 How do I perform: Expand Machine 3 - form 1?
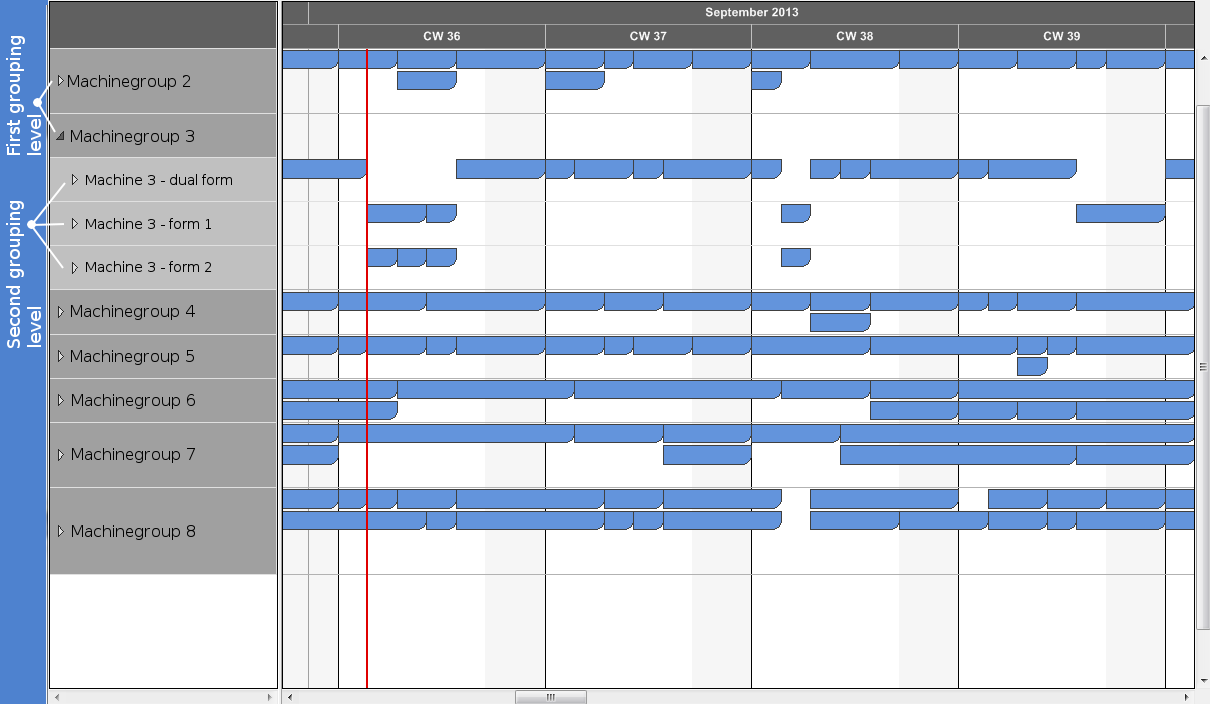[x=74, y=224]
